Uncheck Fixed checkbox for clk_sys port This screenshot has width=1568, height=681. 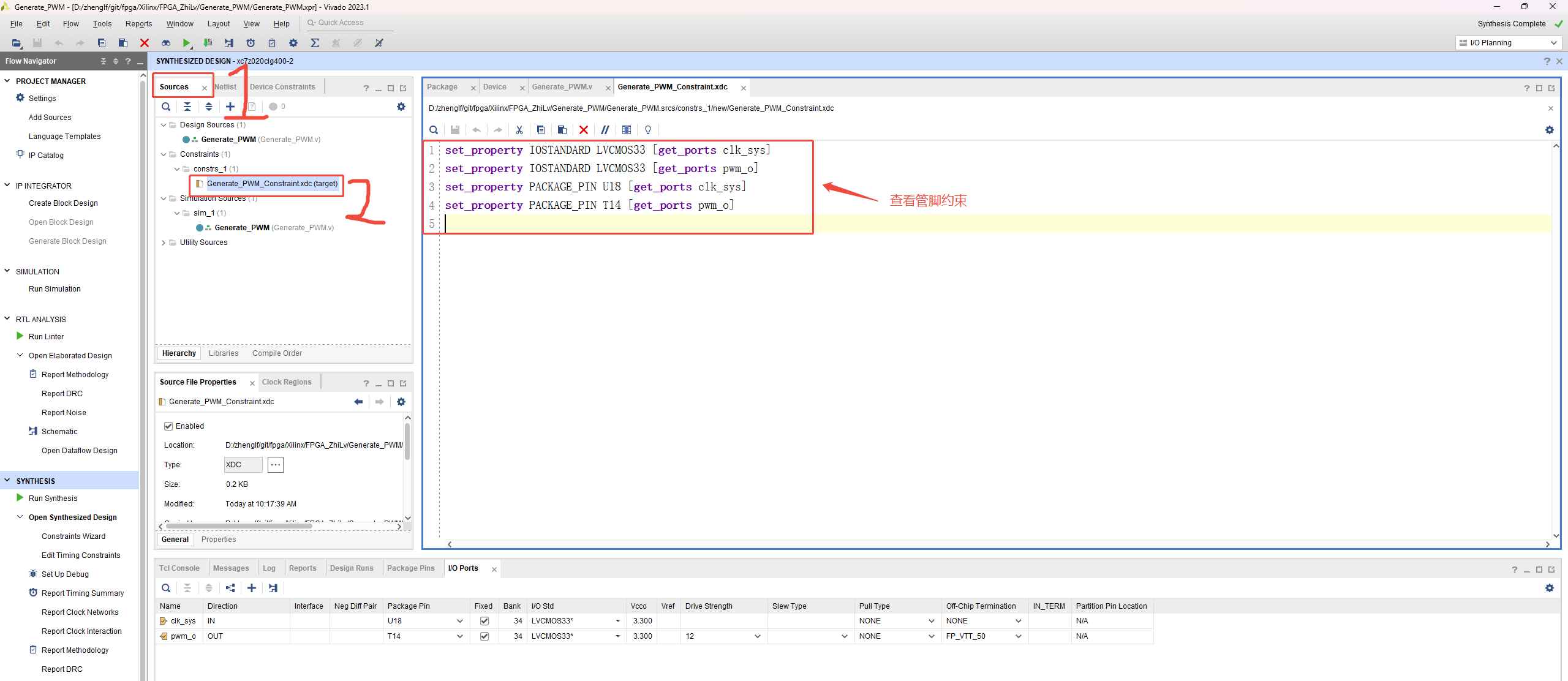point(484,621)
